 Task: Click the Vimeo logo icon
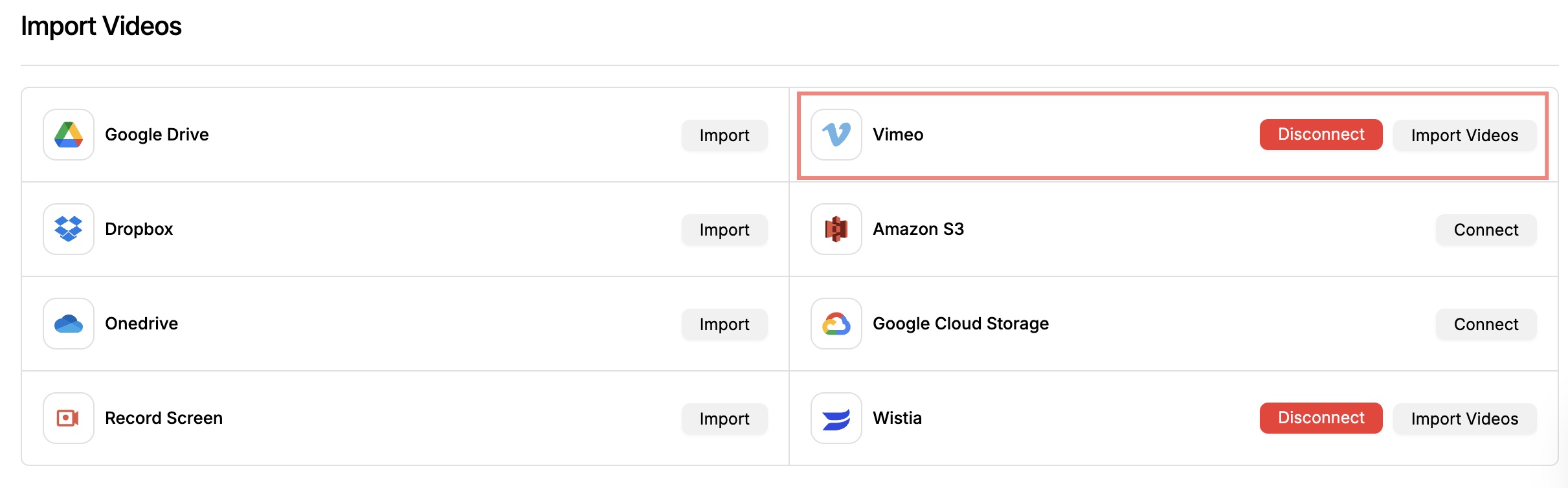[836, 135]
